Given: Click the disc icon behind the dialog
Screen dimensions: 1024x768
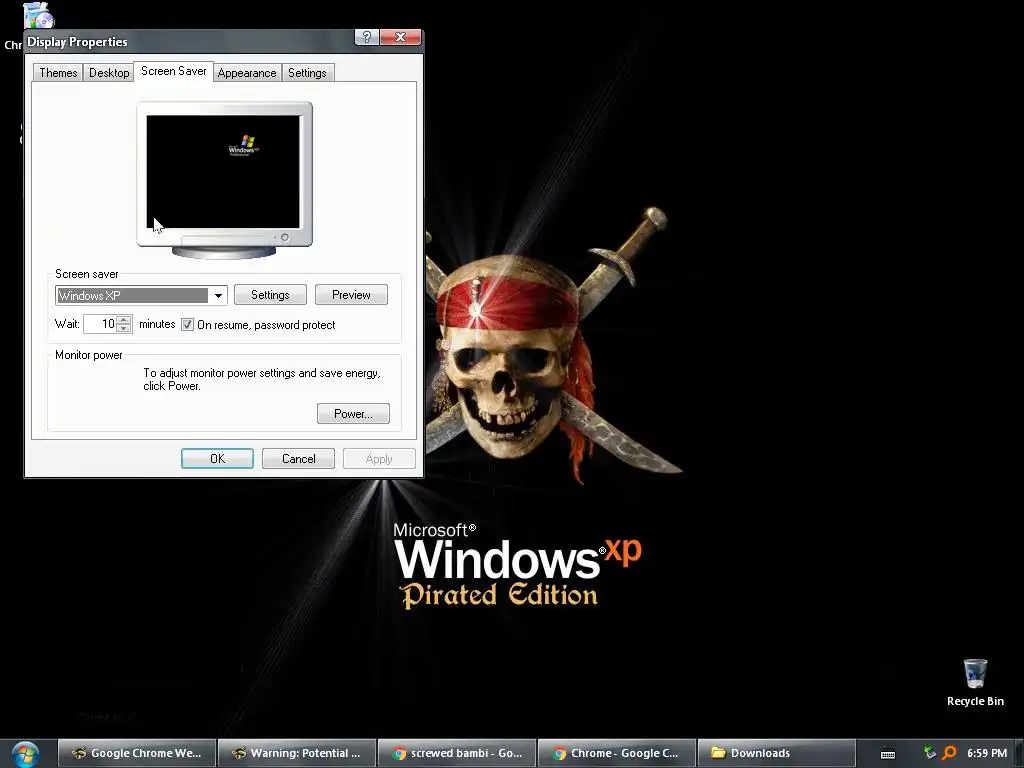Looking at the screenshot, I should tap(38, 14).
